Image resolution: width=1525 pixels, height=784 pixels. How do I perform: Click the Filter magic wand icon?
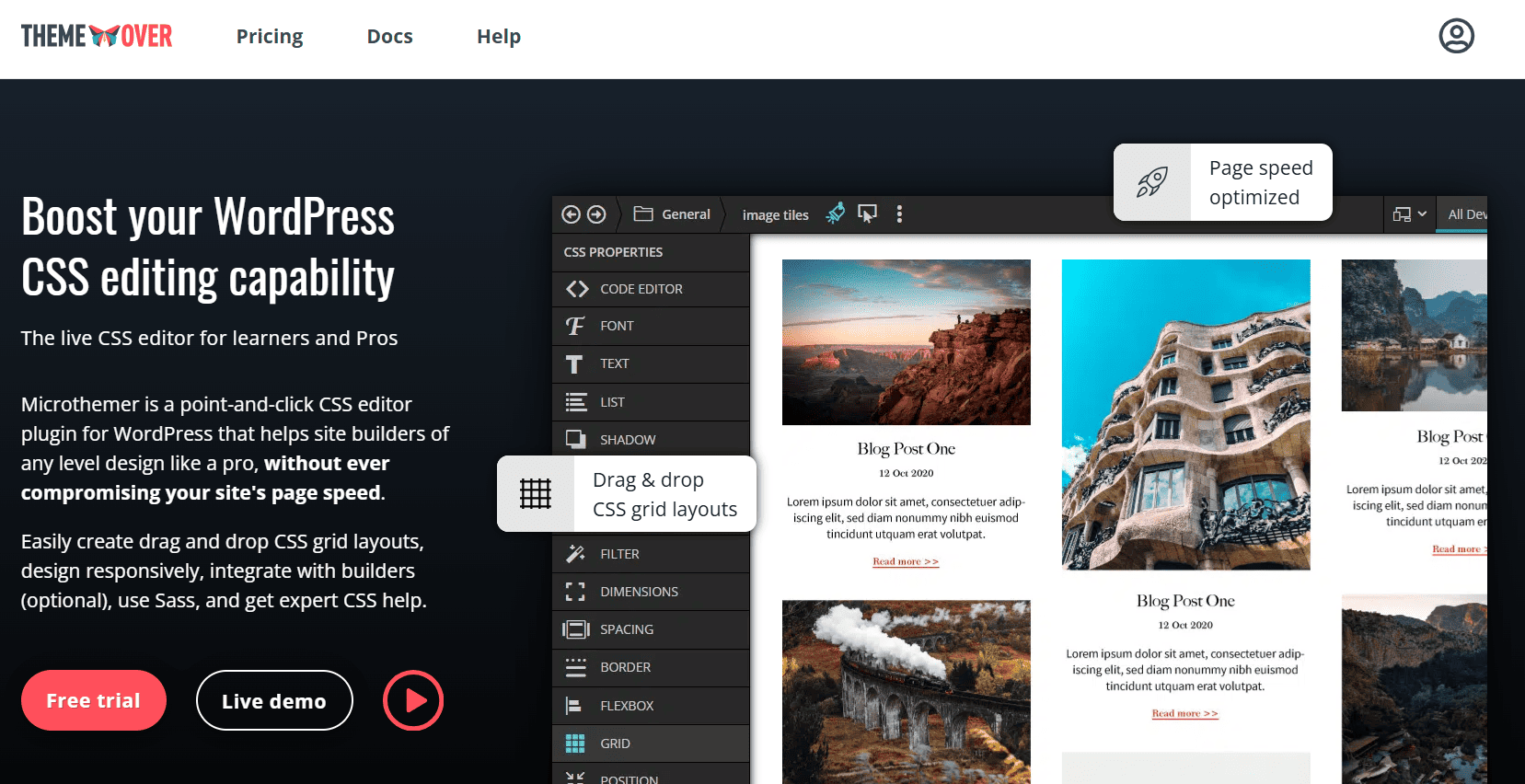pos(576,554)
